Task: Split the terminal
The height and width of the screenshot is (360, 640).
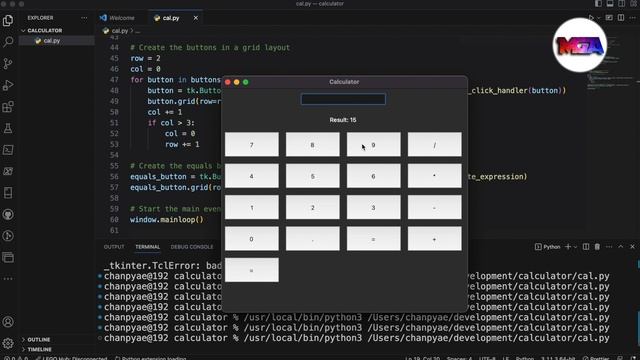Action: tap(586, 247)
